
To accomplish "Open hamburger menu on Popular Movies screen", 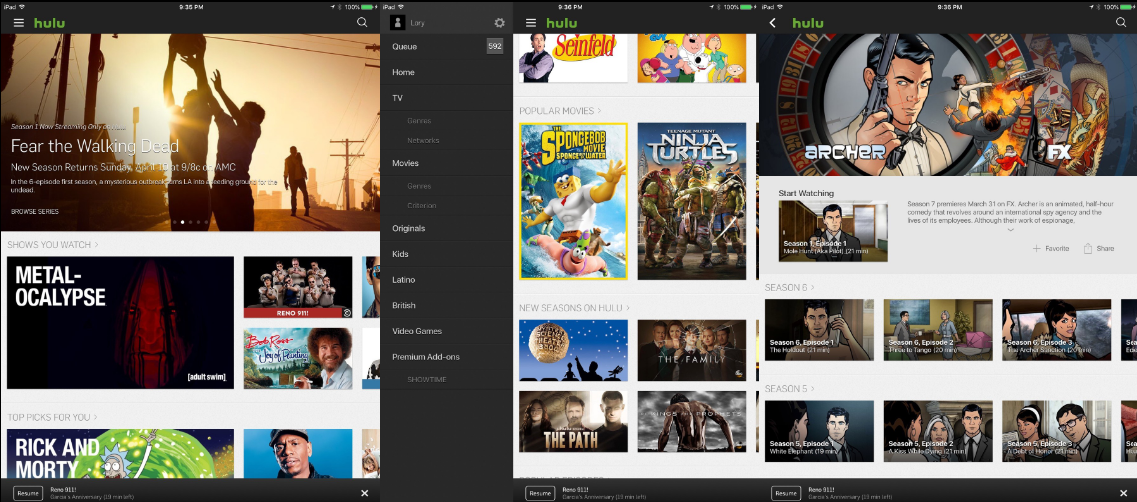I will point(531,23).
